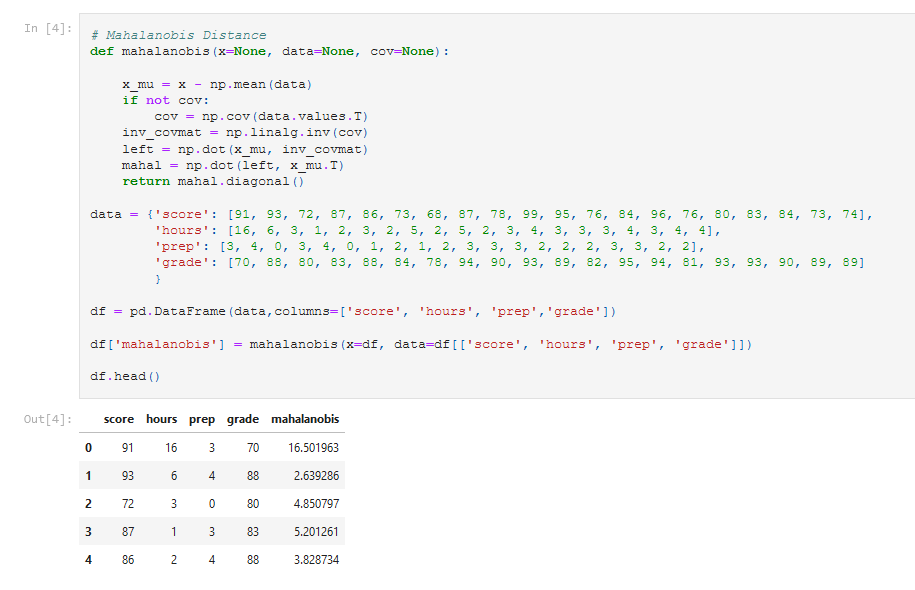Select the prep column header
Viewport: 915px width, 590px height.
[201, 419]
